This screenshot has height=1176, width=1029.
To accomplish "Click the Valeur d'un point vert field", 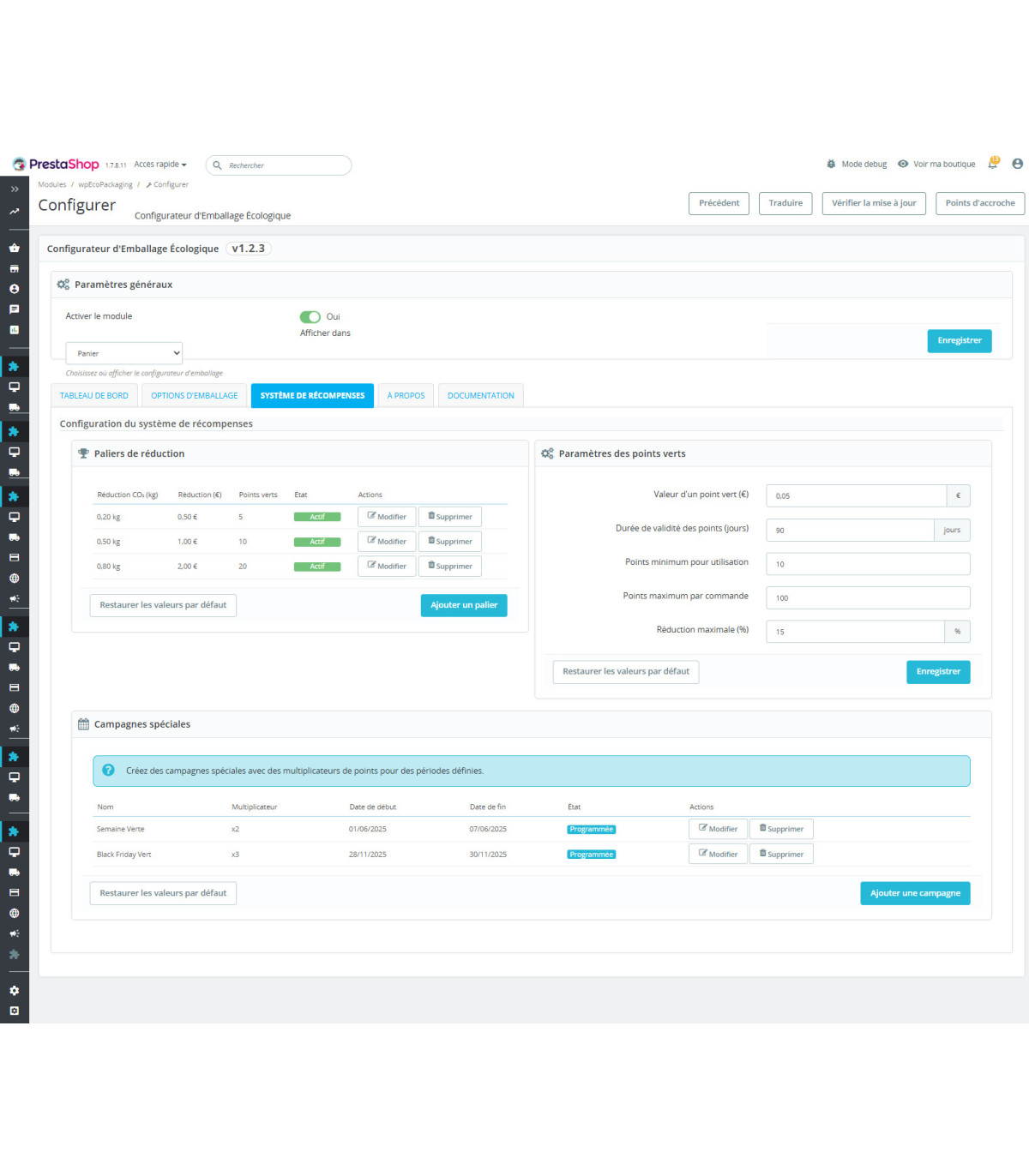I will point(856,495).
